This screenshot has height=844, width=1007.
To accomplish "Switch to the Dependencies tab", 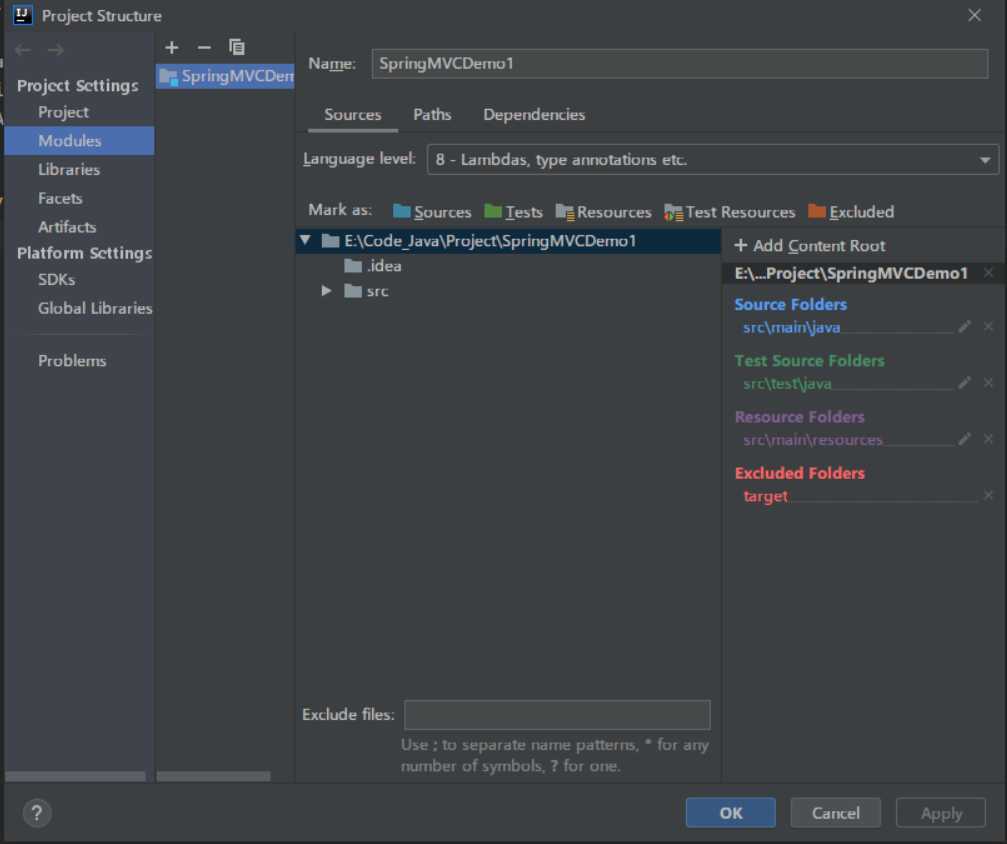I will pos(534,114).
